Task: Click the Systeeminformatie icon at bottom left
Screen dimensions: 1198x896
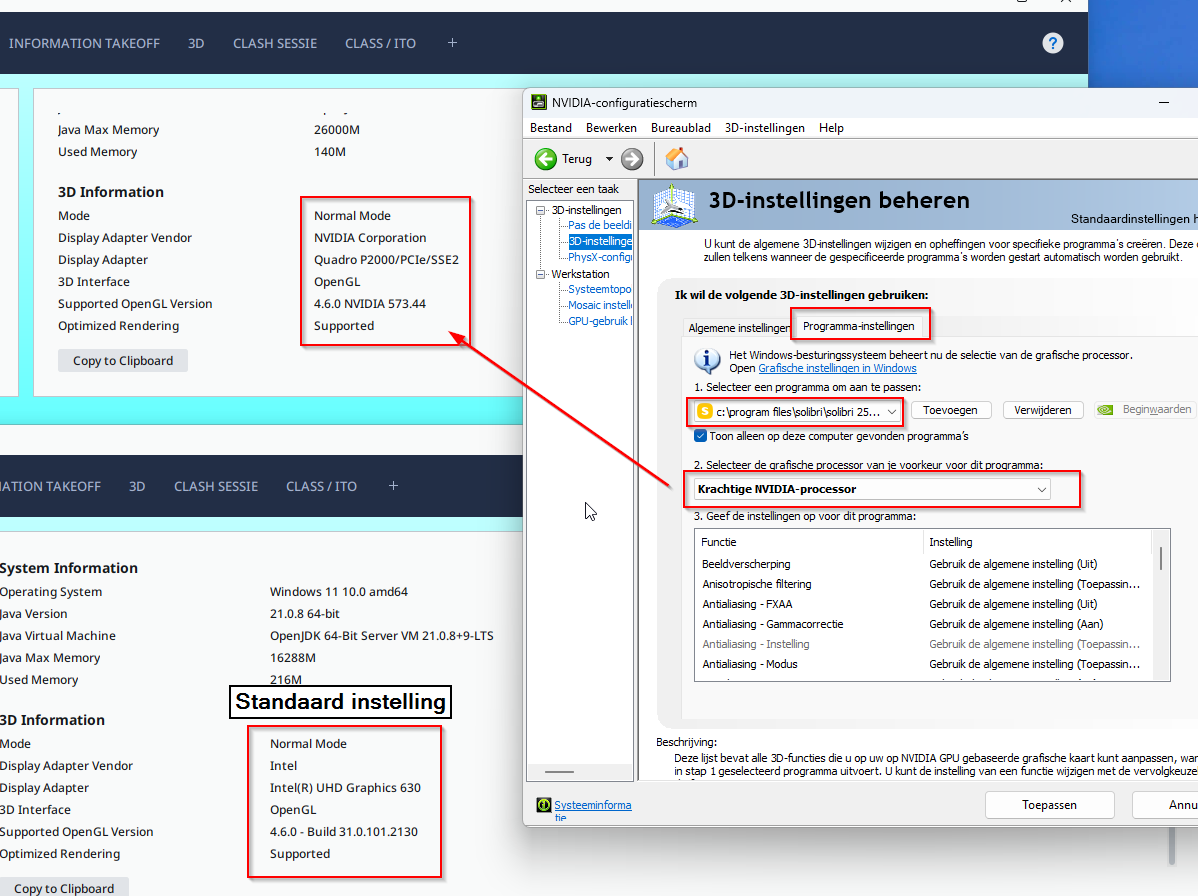Action: tap(544, 805)
